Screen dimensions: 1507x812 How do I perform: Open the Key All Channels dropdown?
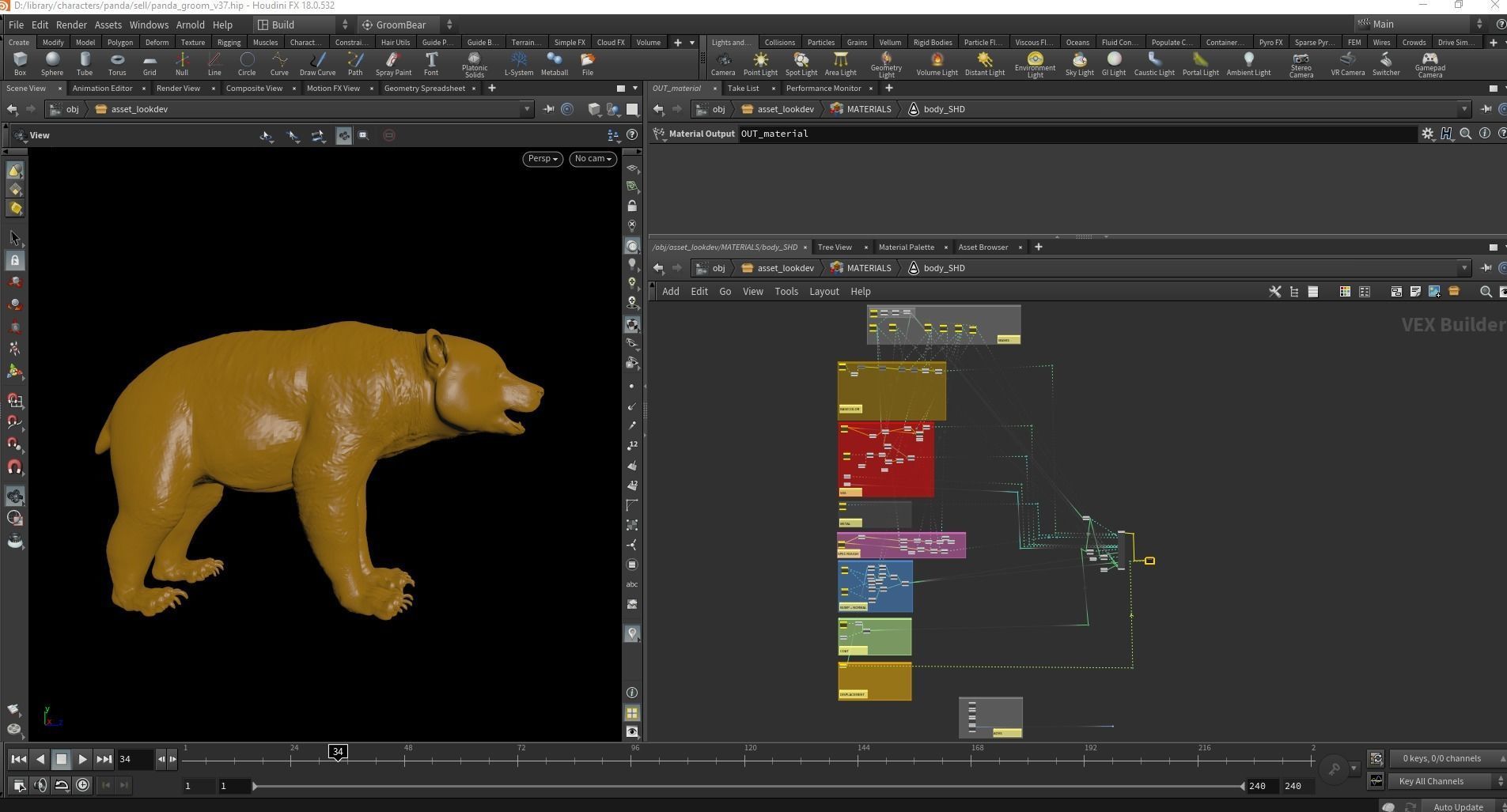[x=1447, y=781]
